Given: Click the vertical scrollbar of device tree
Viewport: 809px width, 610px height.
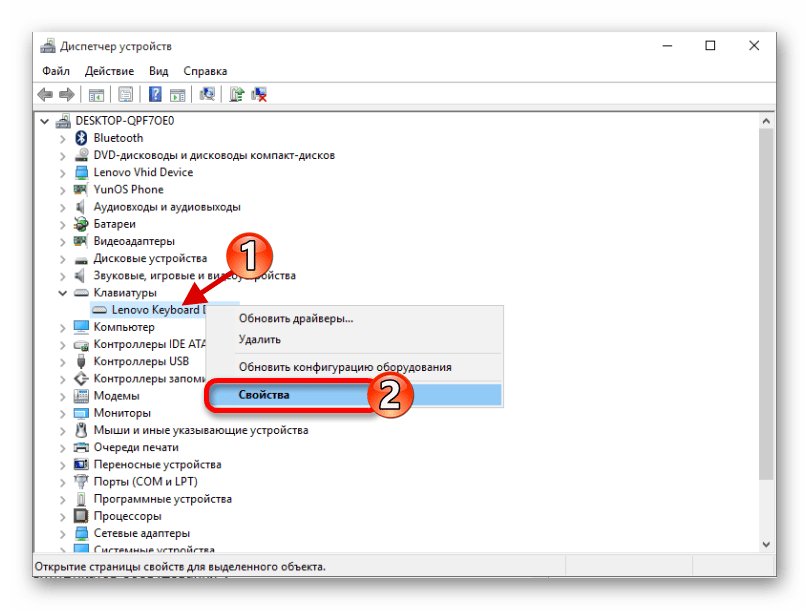Looking at the screenshot, I should coord(767,300).
